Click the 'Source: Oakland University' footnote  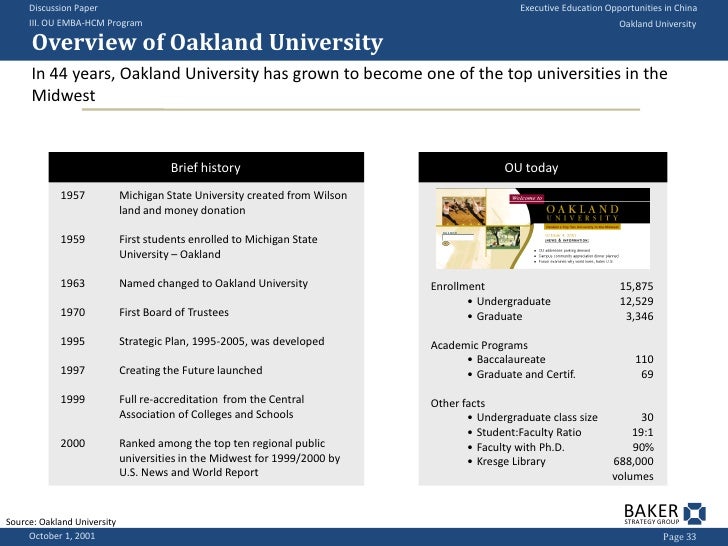point(61,522)
